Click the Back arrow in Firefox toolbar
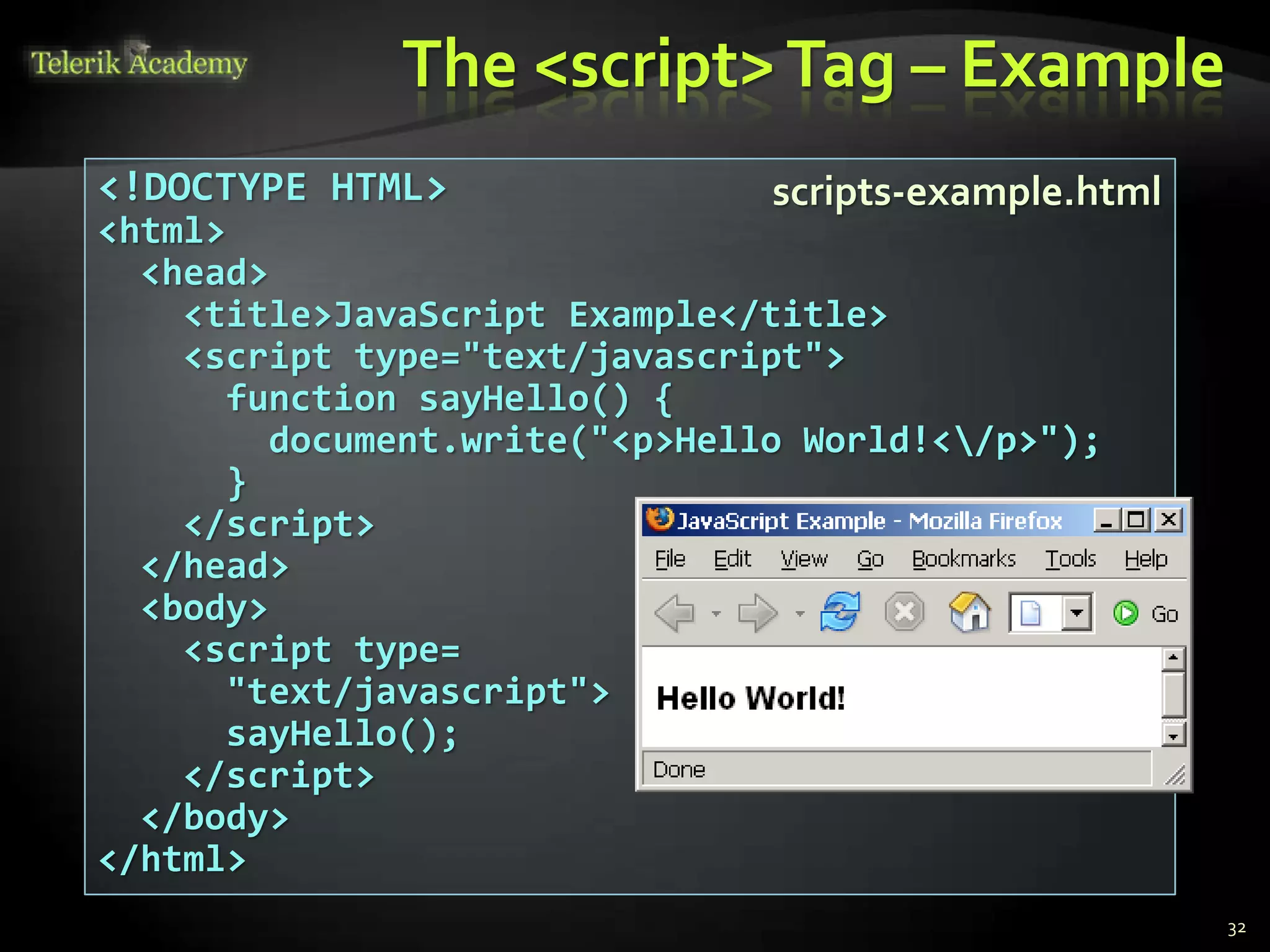The height and width of the screenshot is (952, 1270). (x=675, y=614)
